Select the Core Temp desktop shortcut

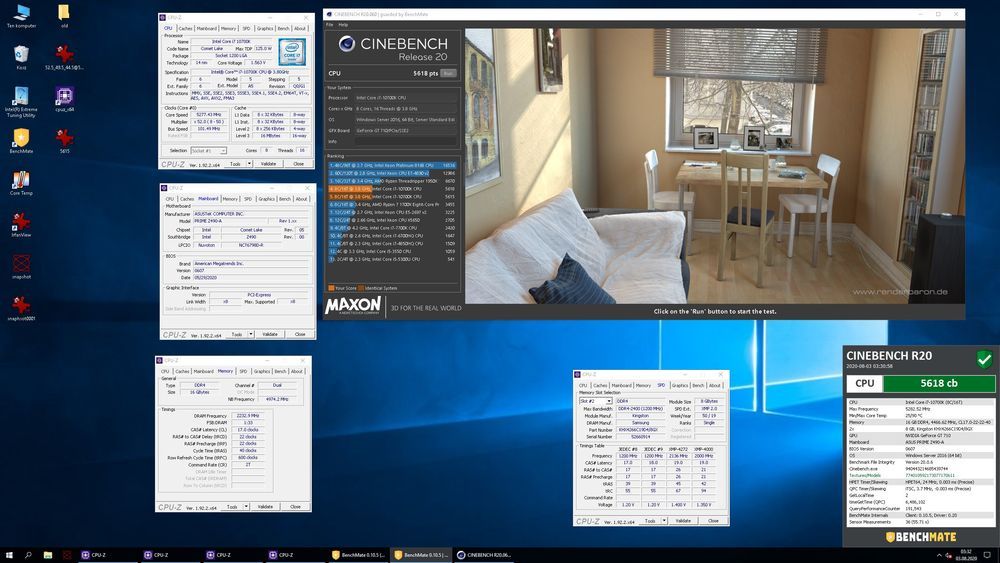pos(21,182)
